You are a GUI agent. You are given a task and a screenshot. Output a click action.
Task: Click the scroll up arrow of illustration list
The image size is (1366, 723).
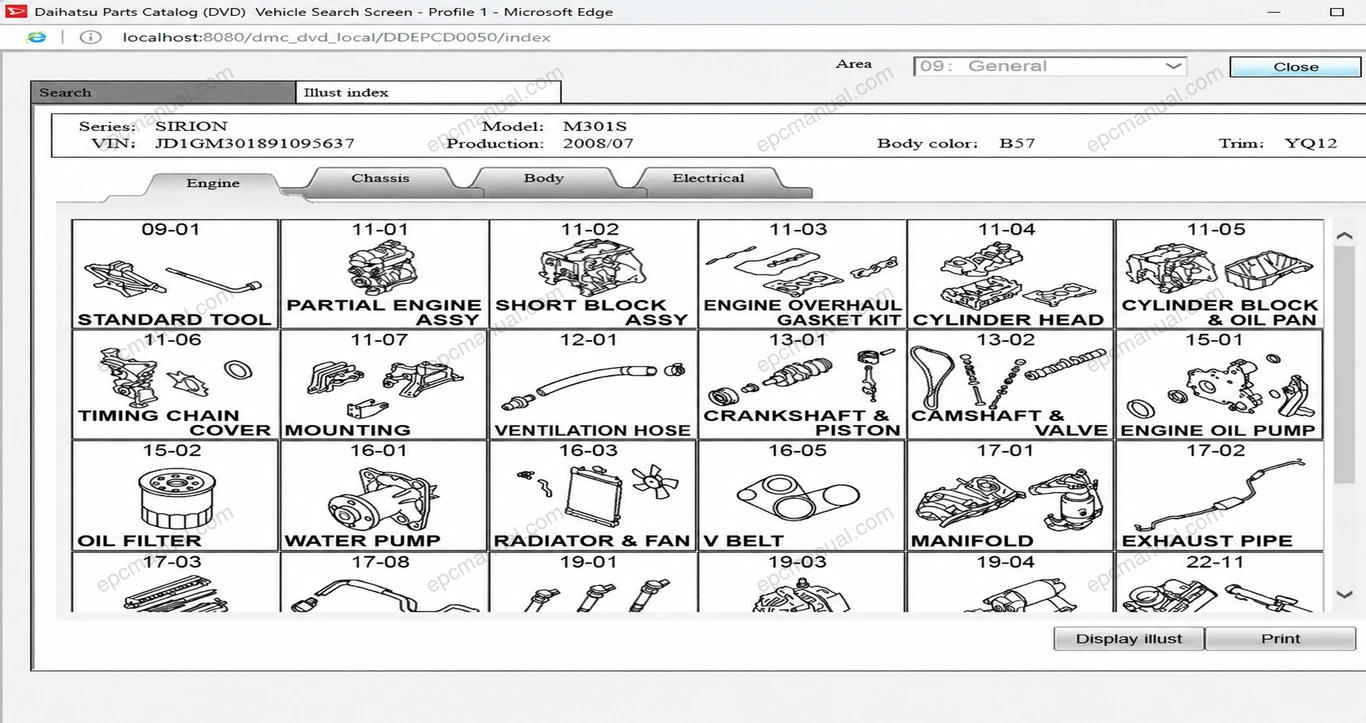pyautogui.click(x=1345, y=235)
